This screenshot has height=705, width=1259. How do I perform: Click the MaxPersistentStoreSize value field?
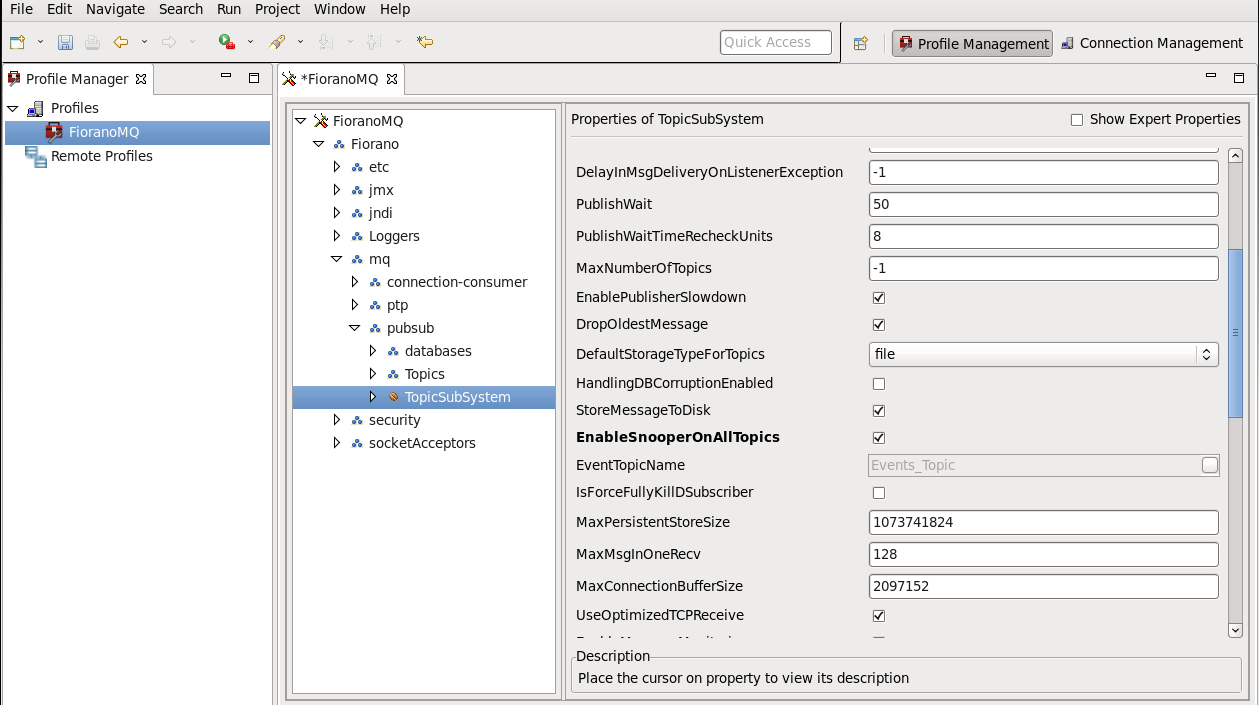click(x=1044, y=522)
